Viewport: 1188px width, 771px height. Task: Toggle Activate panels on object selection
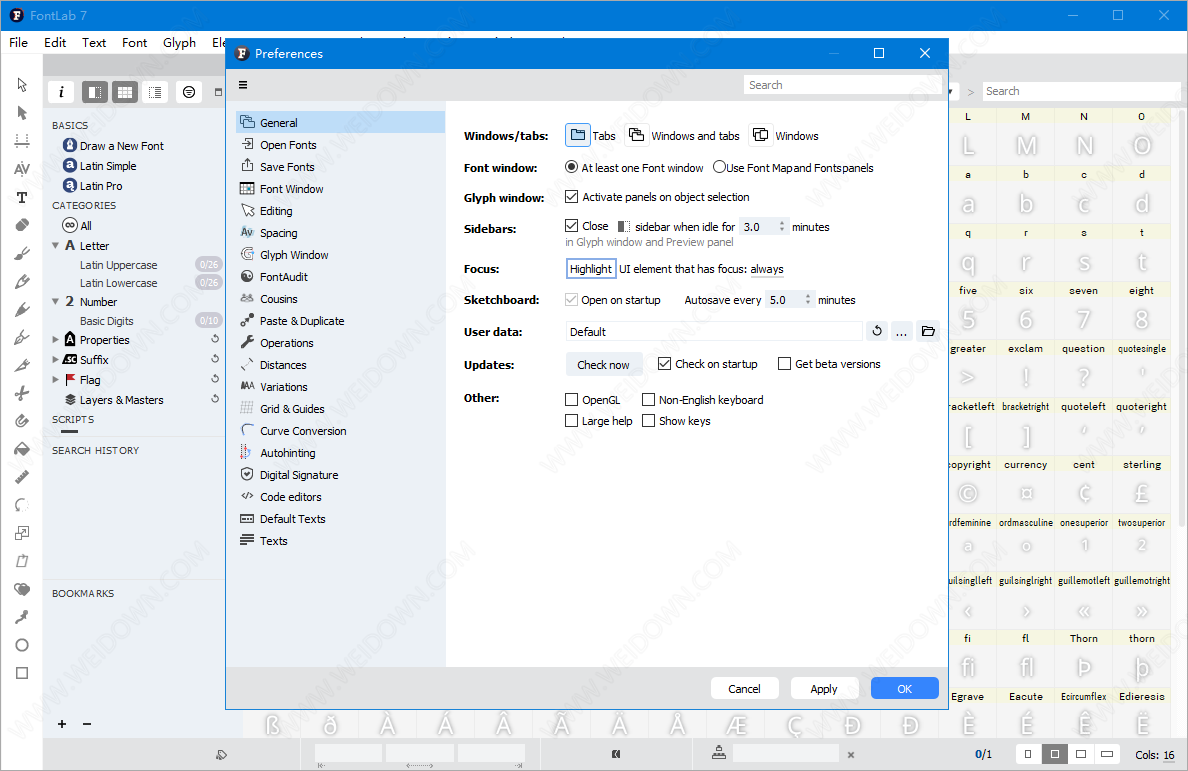pos(572,197)
